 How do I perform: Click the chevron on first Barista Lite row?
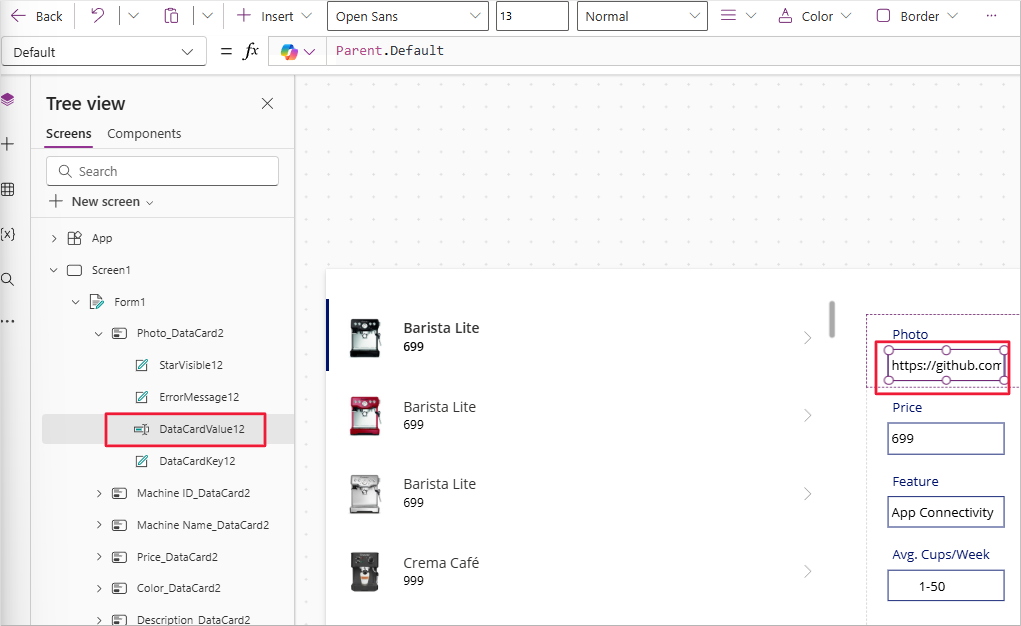807,337
